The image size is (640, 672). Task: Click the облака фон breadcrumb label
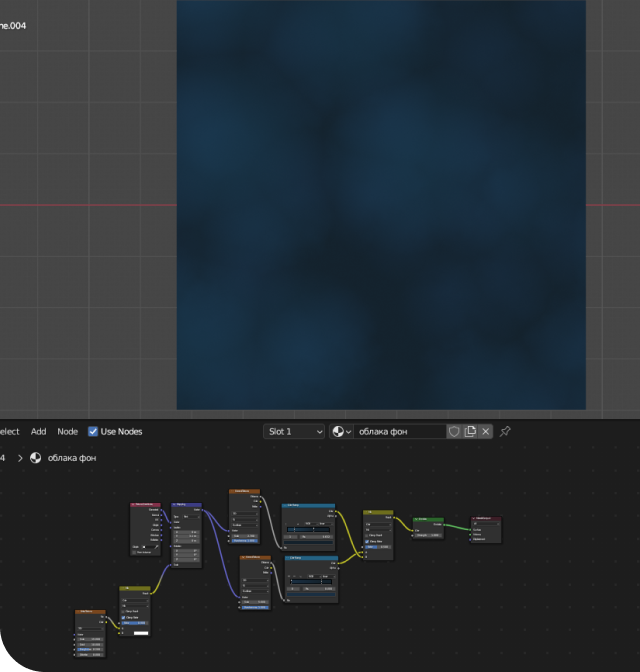point(72,458)
